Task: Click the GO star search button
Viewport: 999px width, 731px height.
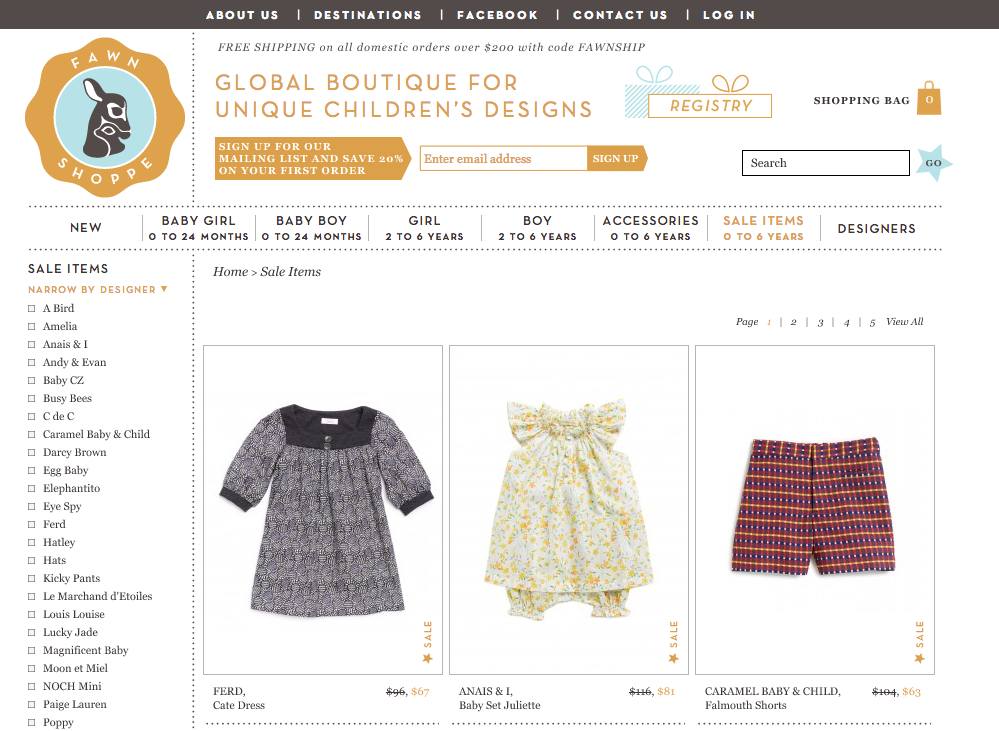Action: 934,163
